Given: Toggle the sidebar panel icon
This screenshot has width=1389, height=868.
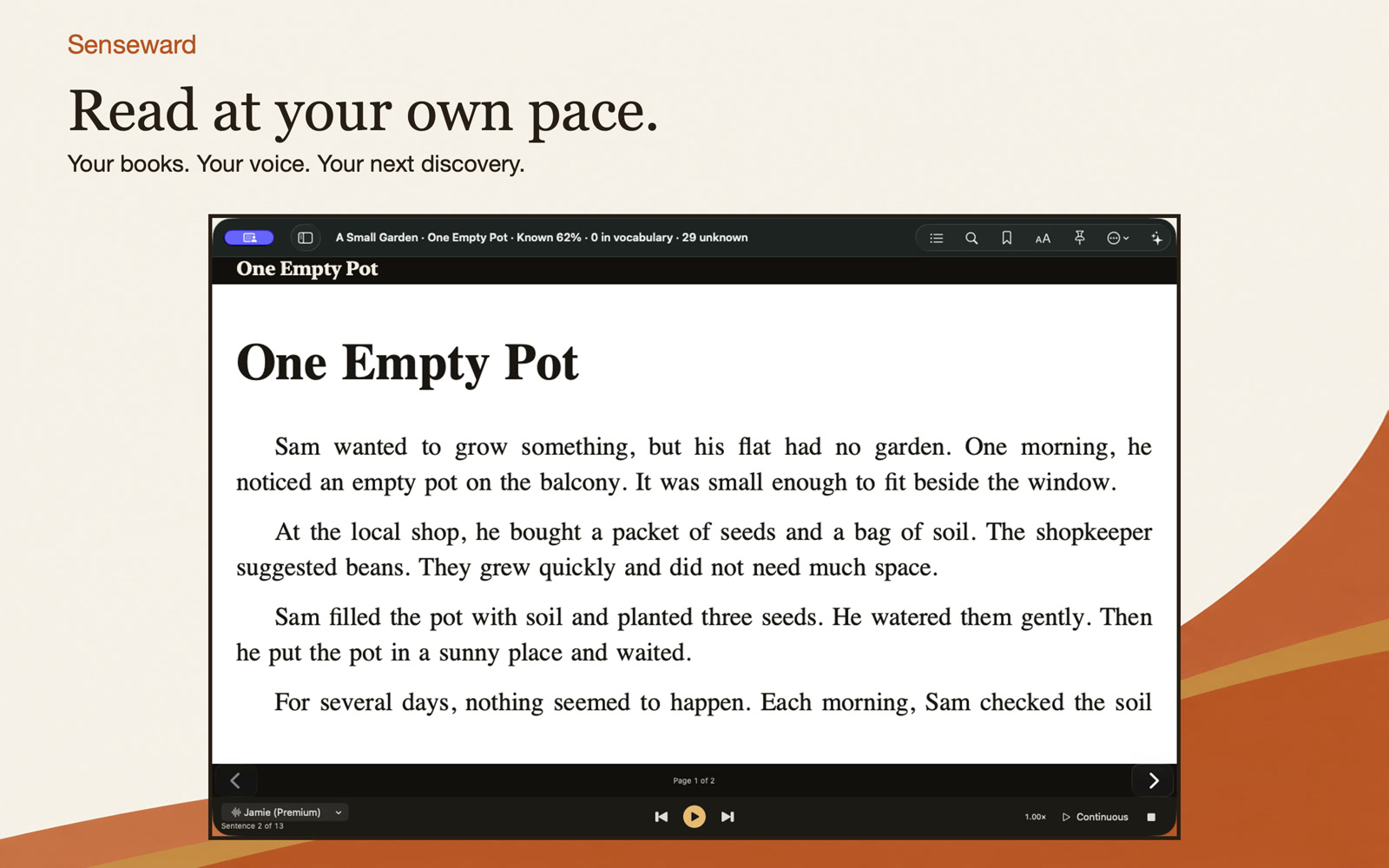Looking at the screenshot, I should pyautogui.click(x=306, y=238).
